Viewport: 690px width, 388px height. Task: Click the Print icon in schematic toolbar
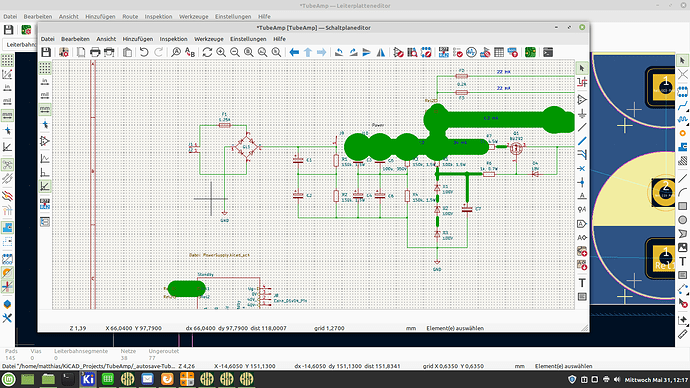point(95,52)
